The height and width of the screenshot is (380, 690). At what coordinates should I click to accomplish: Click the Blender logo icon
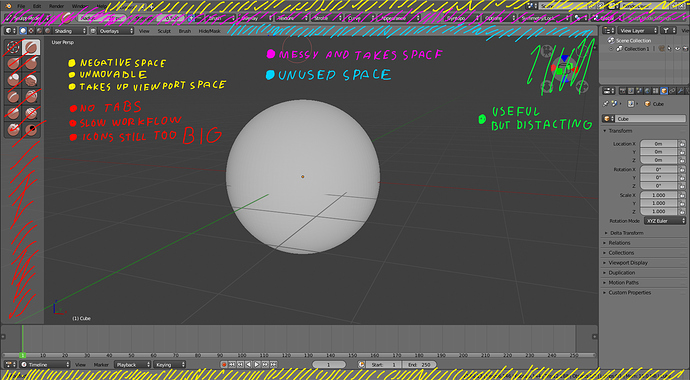point(8,6)
